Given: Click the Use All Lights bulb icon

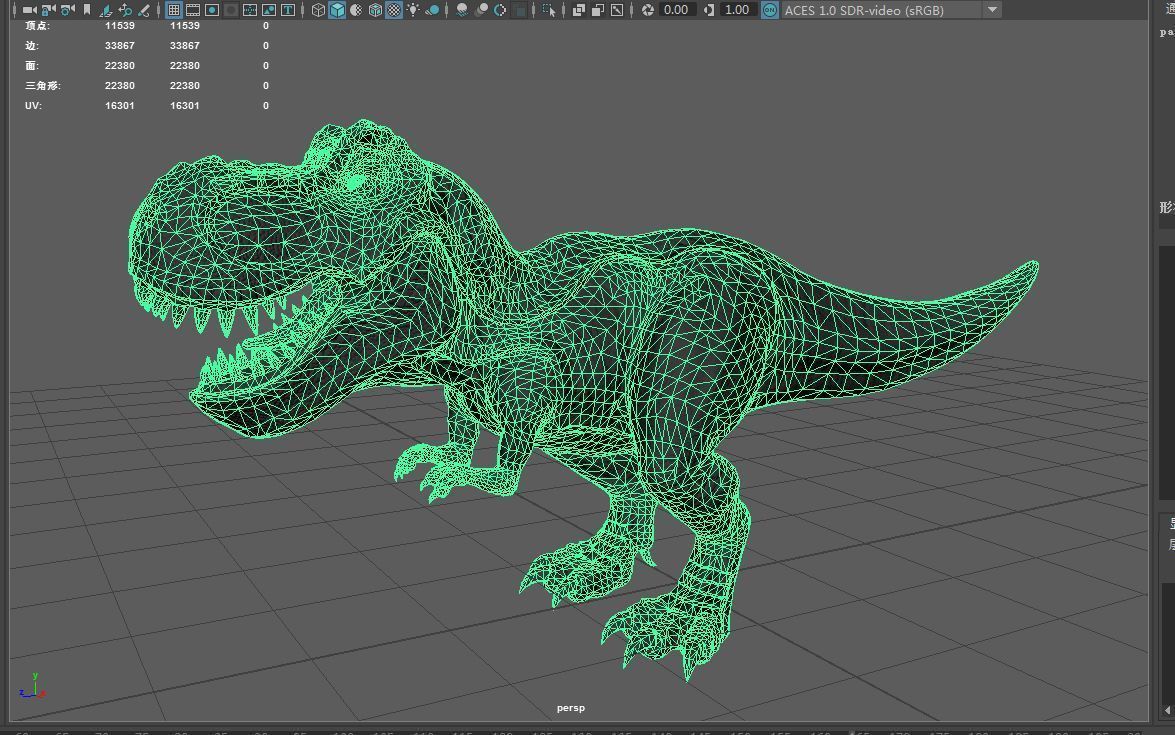Looking at the screenshot, I should click(x=413, y=10).
